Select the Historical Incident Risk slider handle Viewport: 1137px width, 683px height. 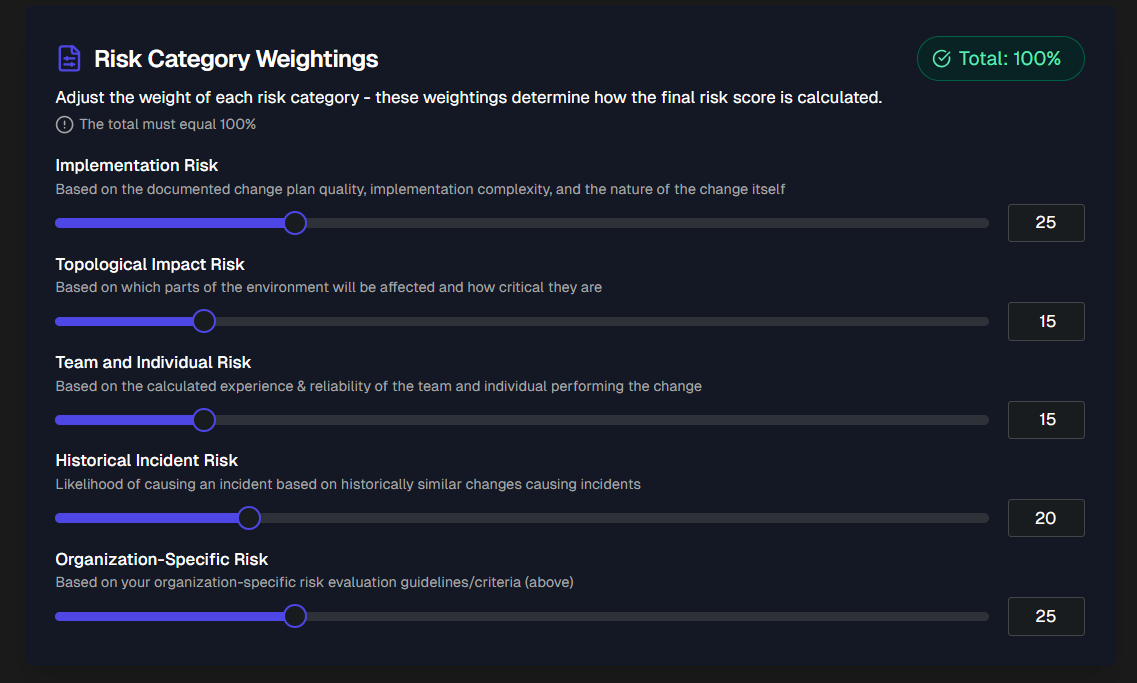click(249, 517)
